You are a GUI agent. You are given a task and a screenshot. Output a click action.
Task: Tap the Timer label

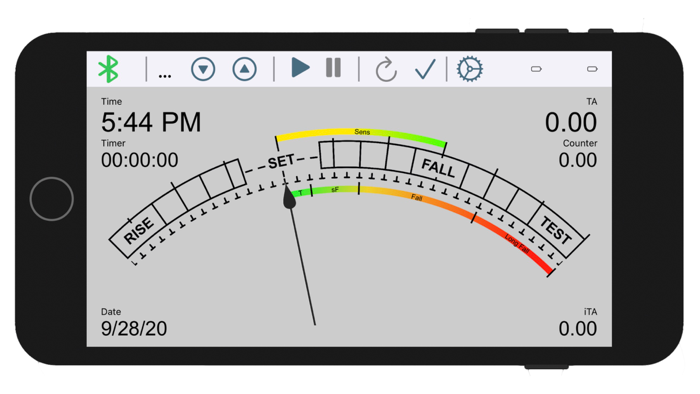click(113, 143)
